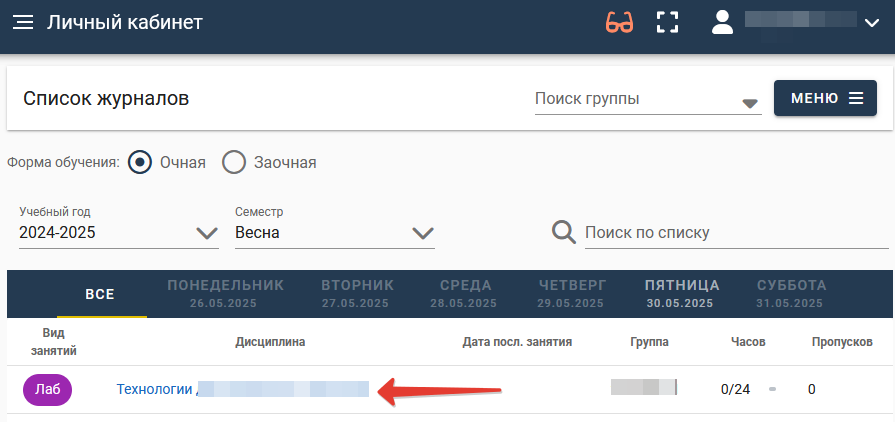Click the Личный кабинет title

click(125, 22)
